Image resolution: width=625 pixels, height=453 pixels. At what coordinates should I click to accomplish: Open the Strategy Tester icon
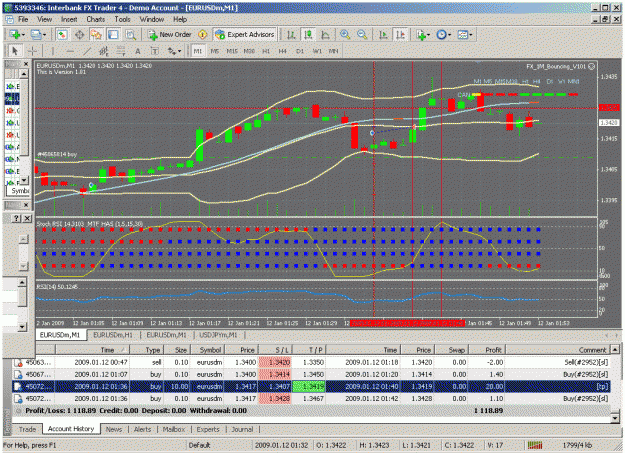click(130, 35)
